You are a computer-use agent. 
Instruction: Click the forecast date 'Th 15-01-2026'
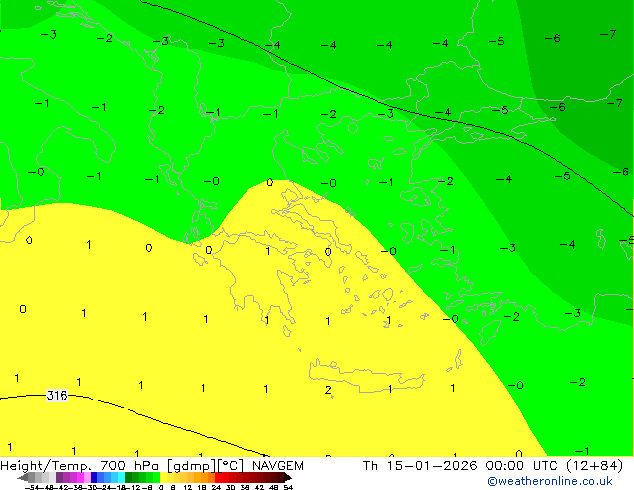pyautogui.click(x=420, y=466)
